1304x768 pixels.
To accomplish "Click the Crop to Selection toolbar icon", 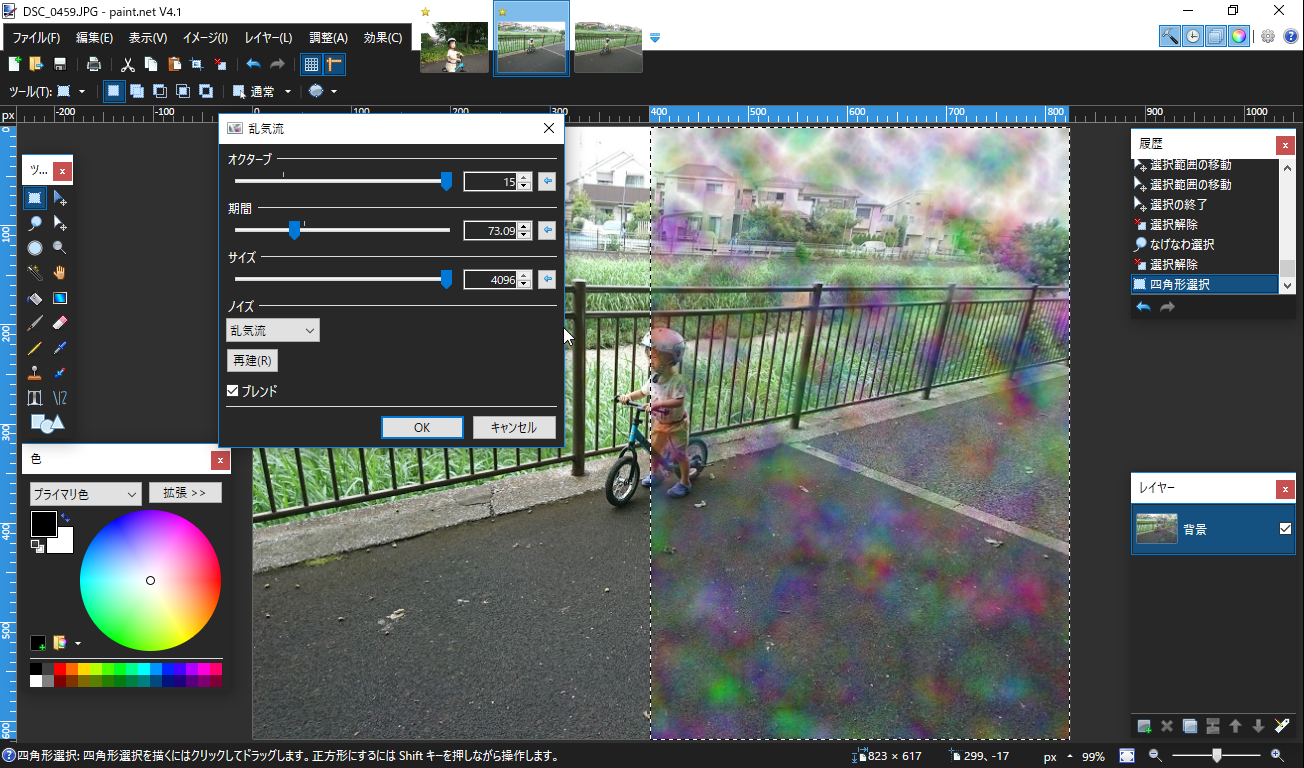I will [197, 64].
